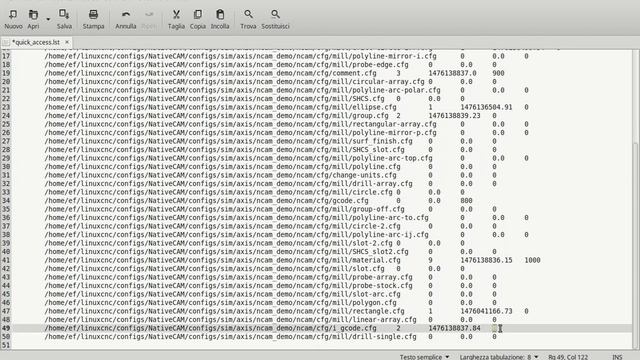Image resolution: width=640 pixels, height=360 pixels.
Task: Click the vertical scrollbar of the editor
Action: [635, 245]
